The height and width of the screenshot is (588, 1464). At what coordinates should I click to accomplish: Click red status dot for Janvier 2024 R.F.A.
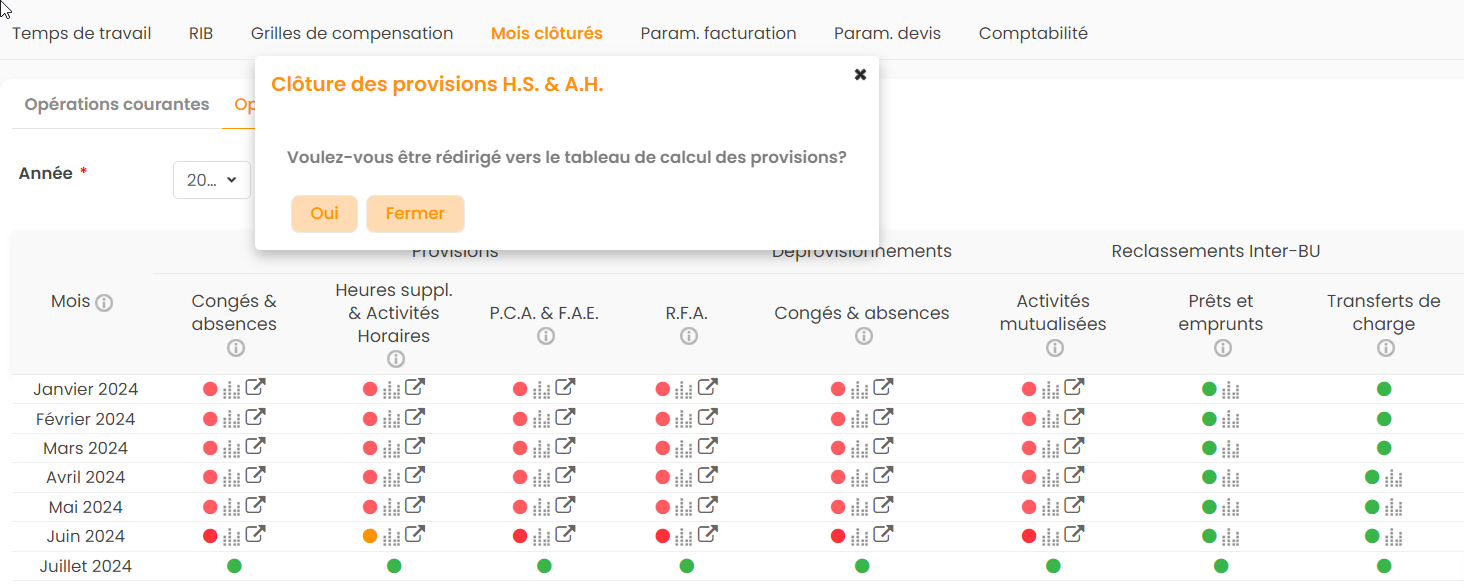tap(662, 389)
